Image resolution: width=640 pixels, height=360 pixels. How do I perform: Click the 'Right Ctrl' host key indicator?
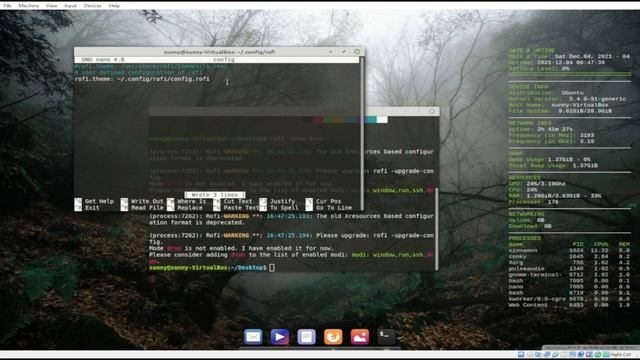tap(621, 355)
